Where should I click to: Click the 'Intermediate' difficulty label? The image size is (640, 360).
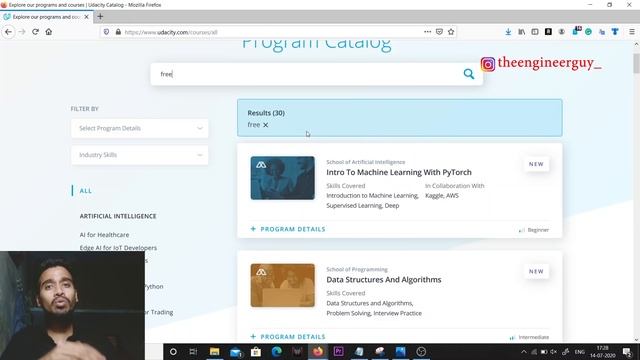533,337
